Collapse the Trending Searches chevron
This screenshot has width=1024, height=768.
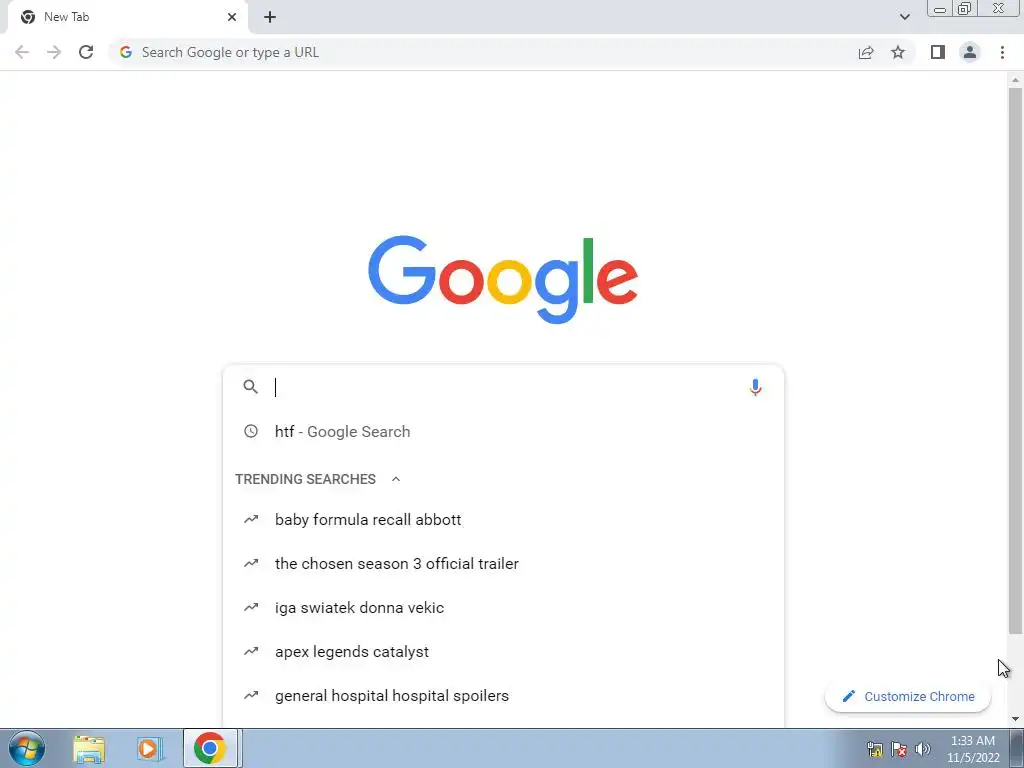coord(396,479)
